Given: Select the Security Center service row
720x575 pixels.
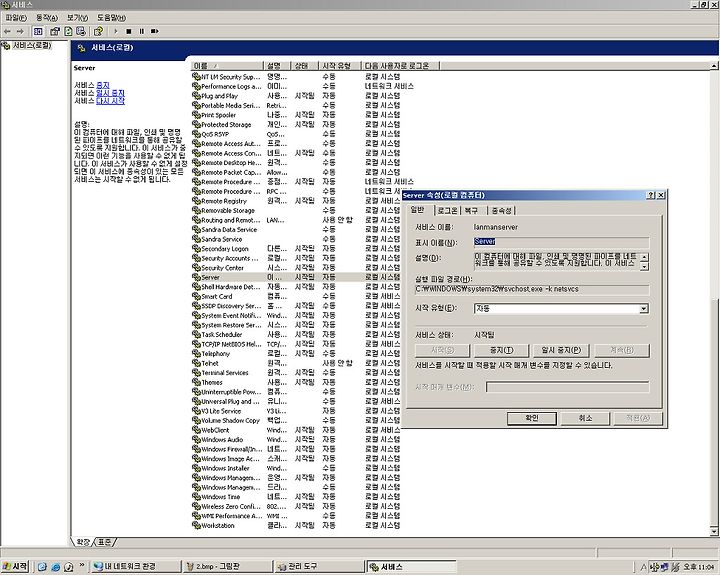Looking at the screenshot, I should [x=296, y=267].
